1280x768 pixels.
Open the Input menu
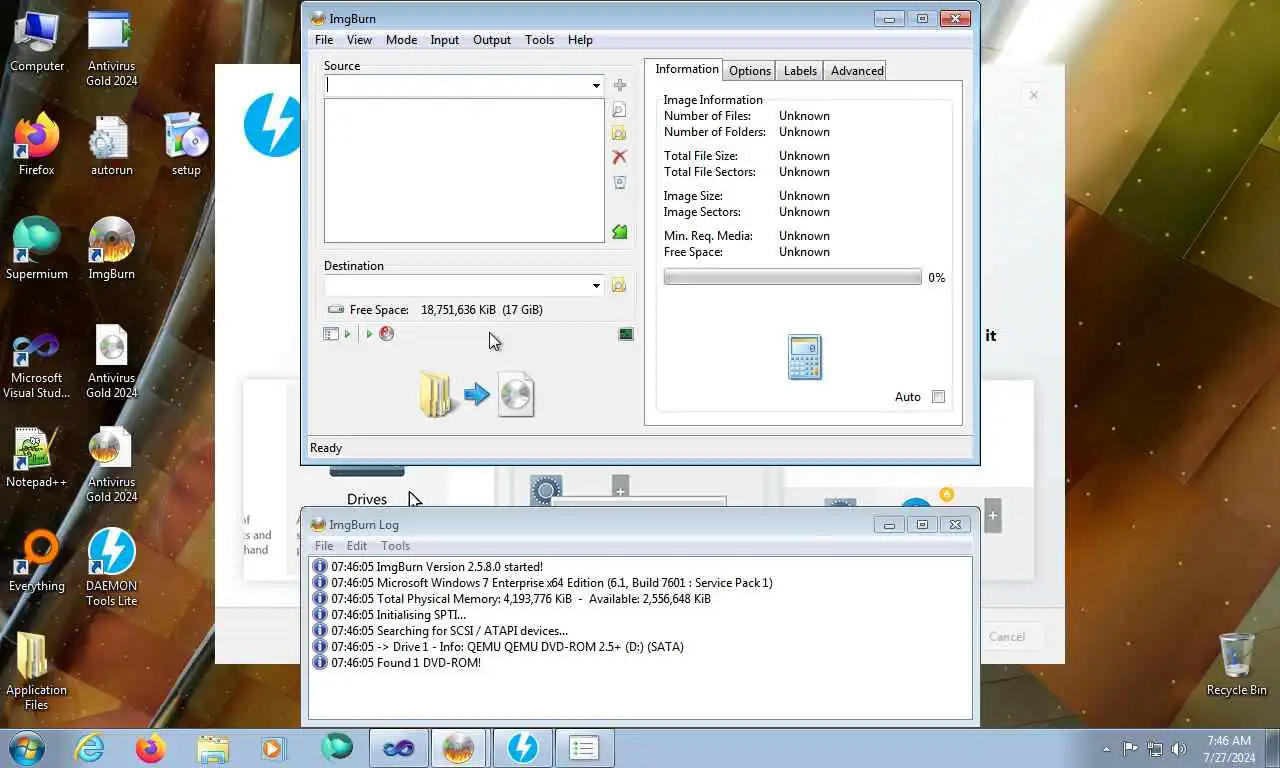click(x=444, y=40)
